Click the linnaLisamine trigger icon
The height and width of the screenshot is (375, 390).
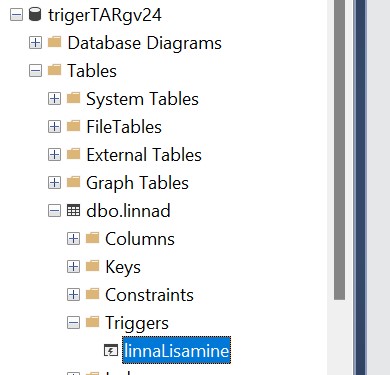tap(111, 351)
